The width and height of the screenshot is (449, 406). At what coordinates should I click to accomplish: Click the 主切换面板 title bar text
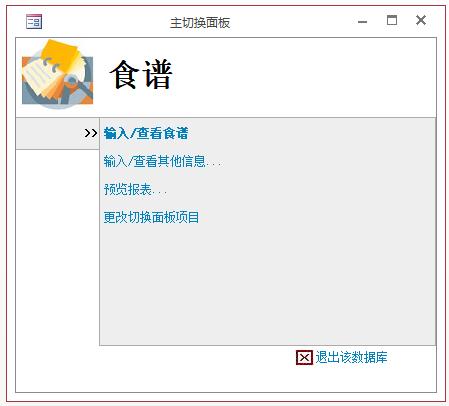(x=200, y=23)
